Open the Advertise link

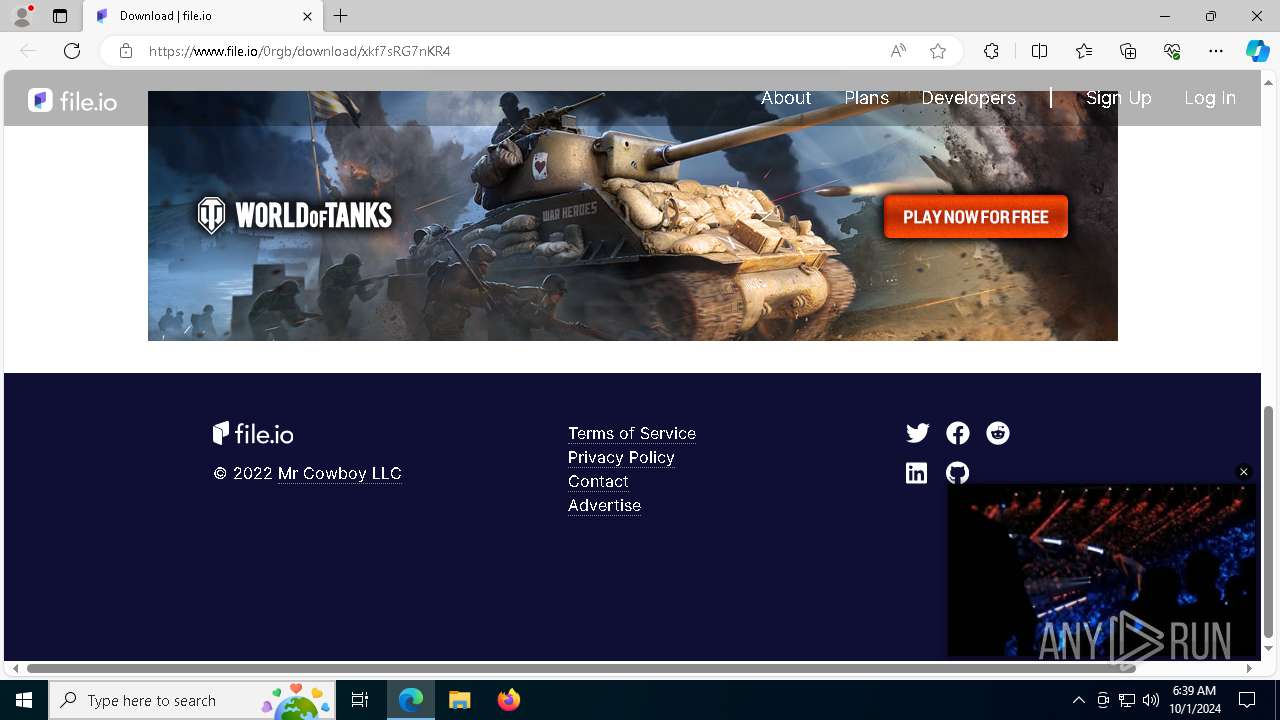(604, 505)
